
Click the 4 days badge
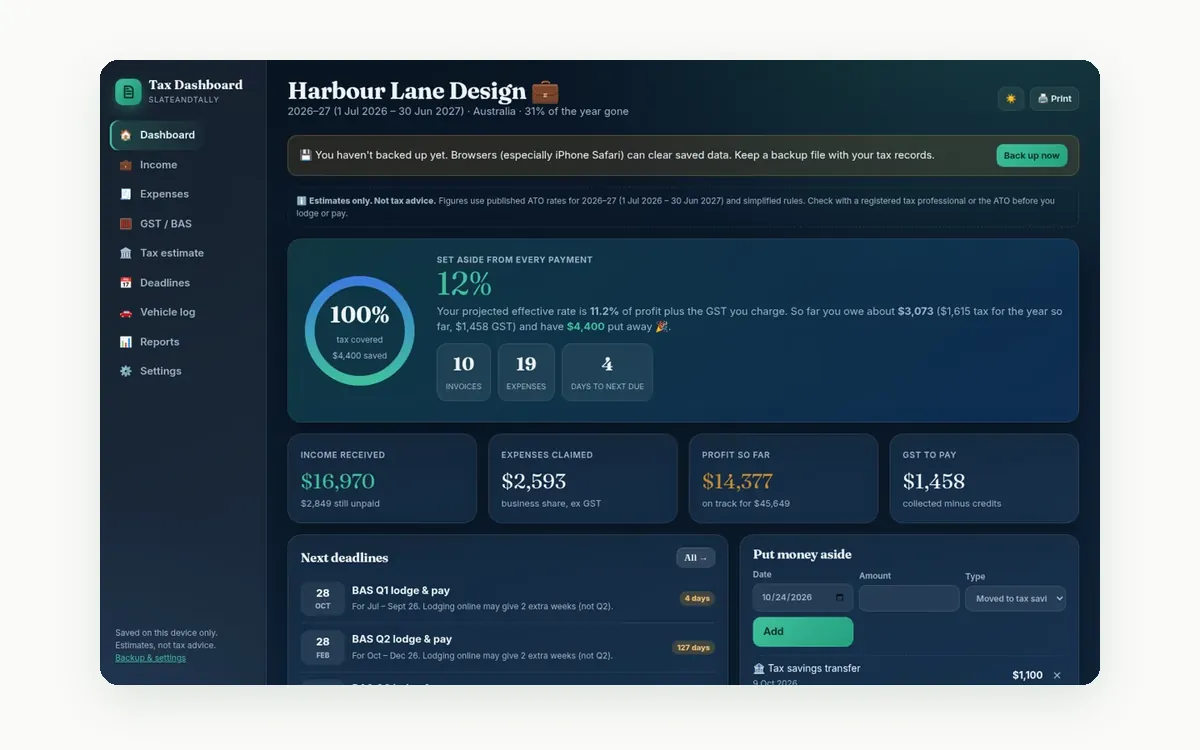pyautogui.click(x=697, y=599)
